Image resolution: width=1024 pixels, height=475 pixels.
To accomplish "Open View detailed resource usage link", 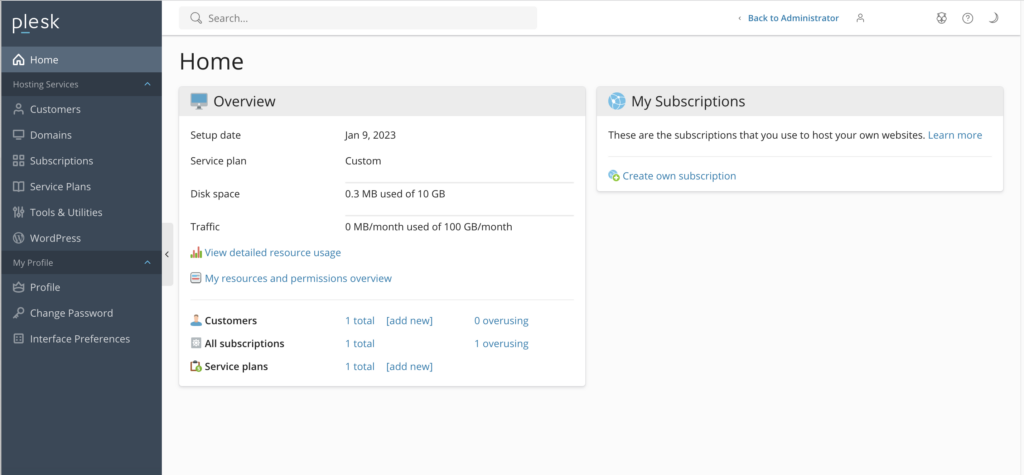I will (x=273, y=252).
